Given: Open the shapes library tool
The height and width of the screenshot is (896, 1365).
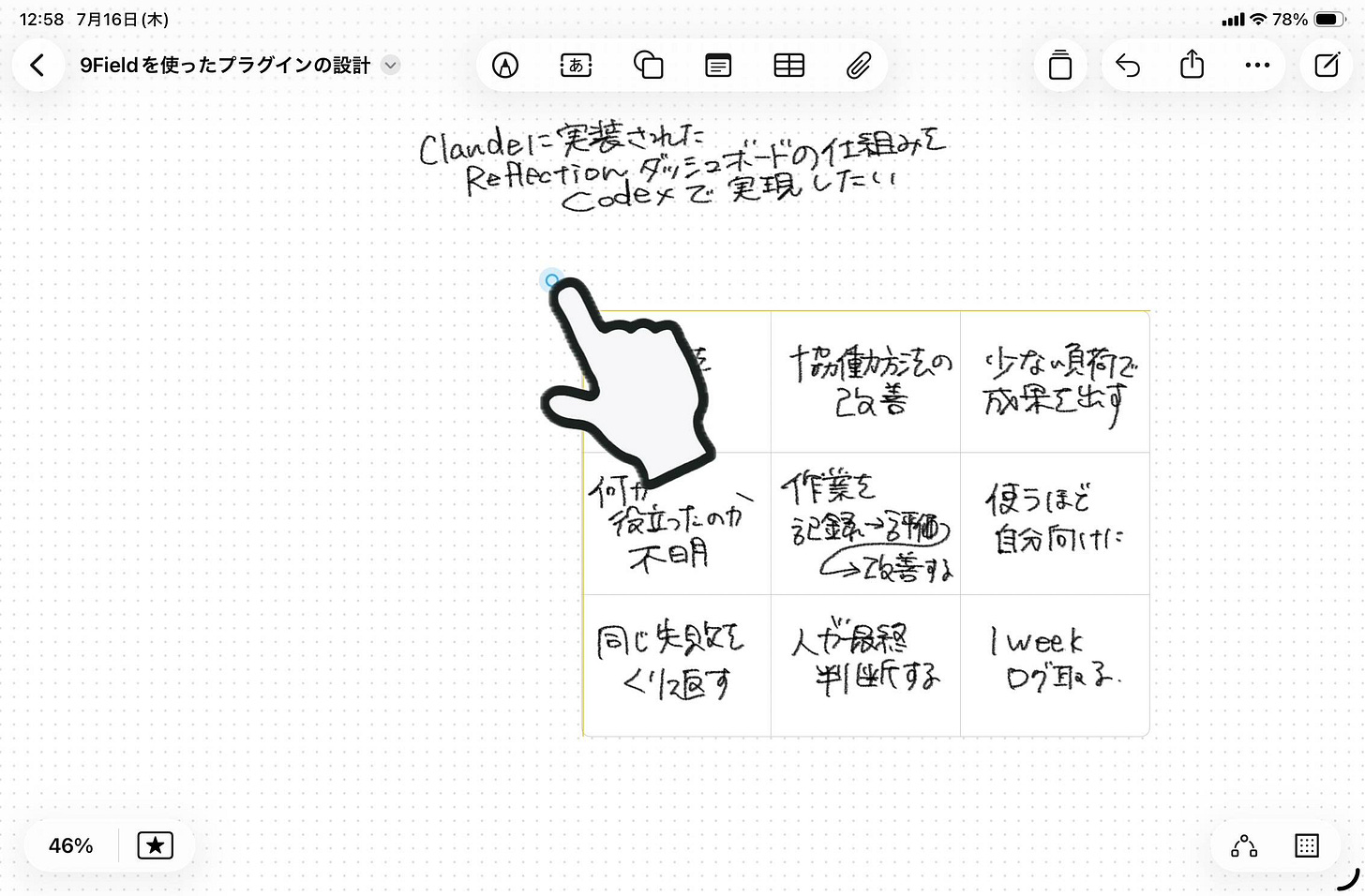Looking at the screenshot, I should (x=648, y=66).
